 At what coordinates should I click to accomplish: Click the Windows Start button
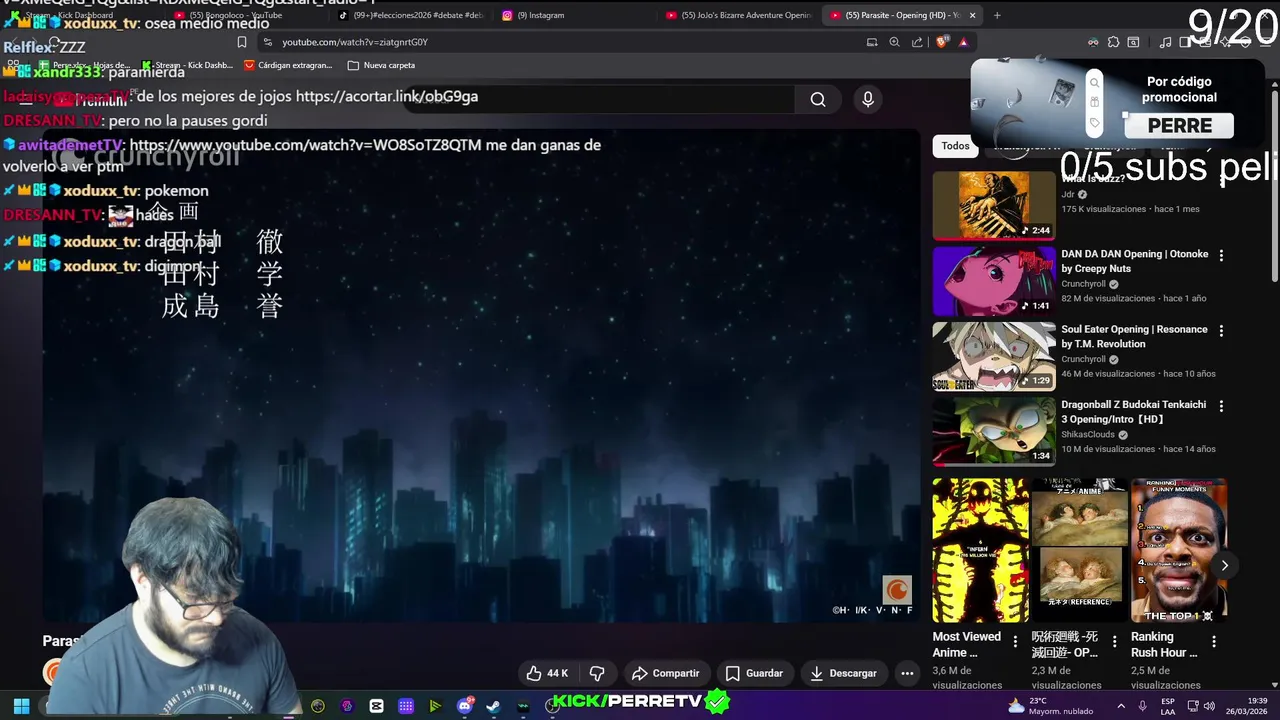(x=21, y=706)
